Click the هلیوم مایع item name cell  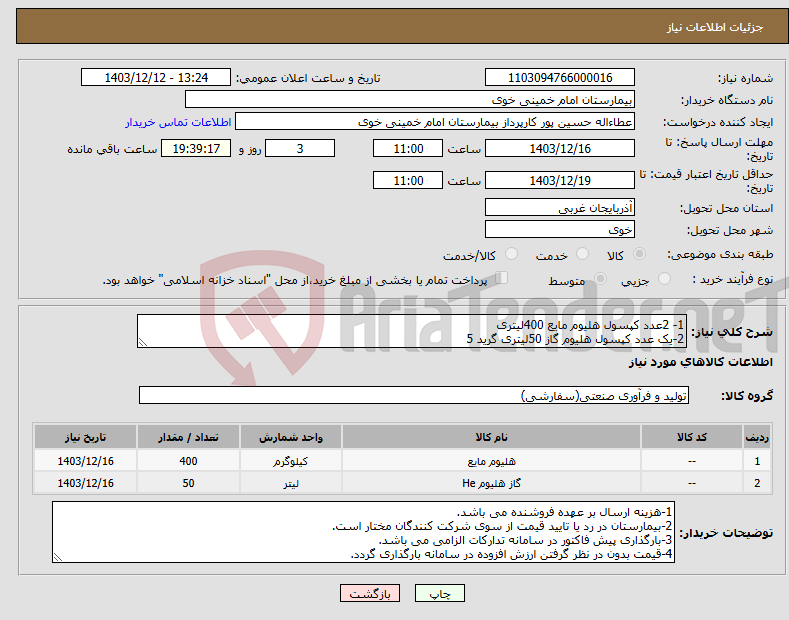[x=491, y=461]
